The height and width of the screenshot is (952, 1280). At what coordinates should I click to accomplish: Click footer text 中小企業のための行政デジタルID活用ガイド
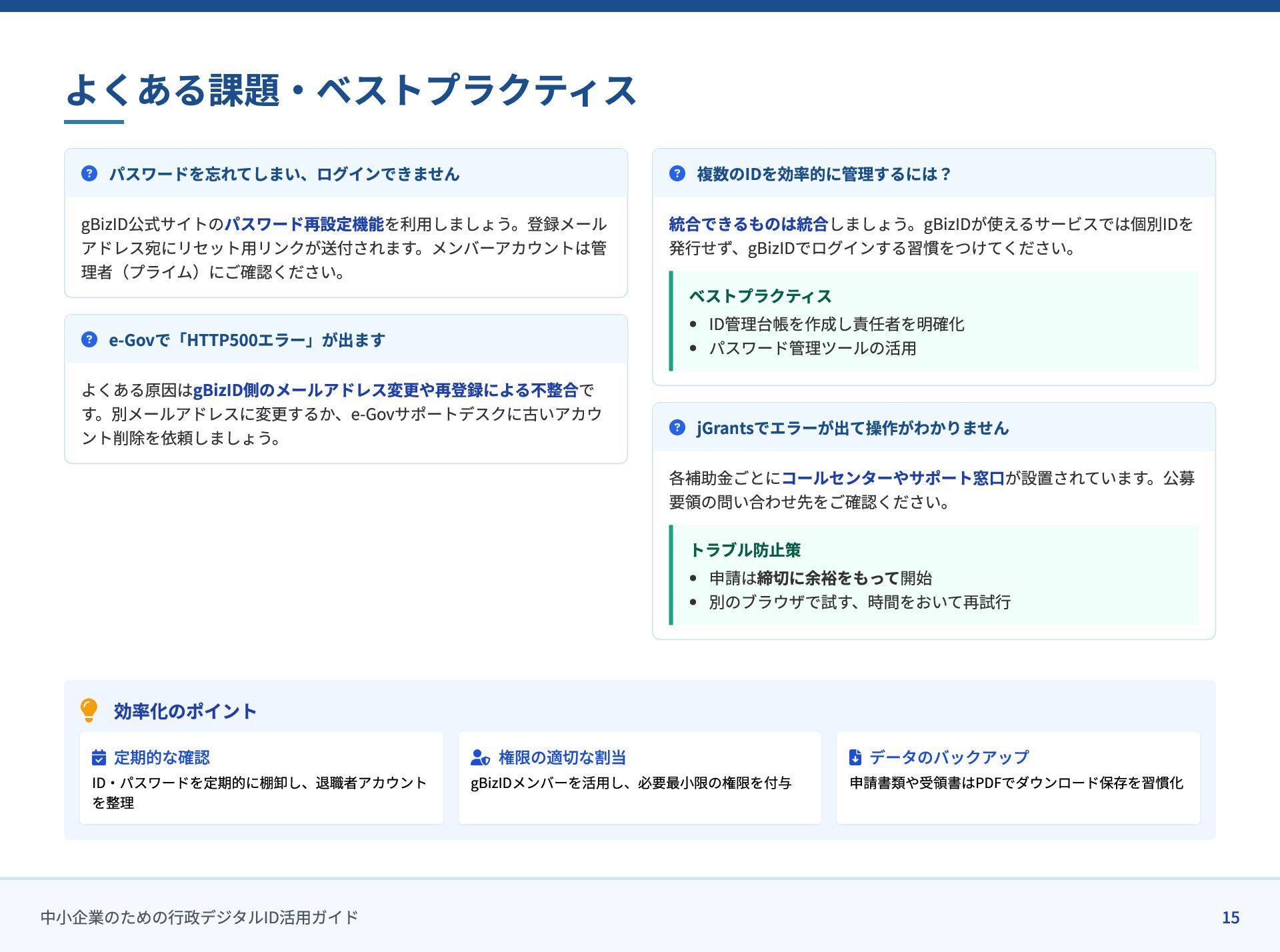point(199,917)
